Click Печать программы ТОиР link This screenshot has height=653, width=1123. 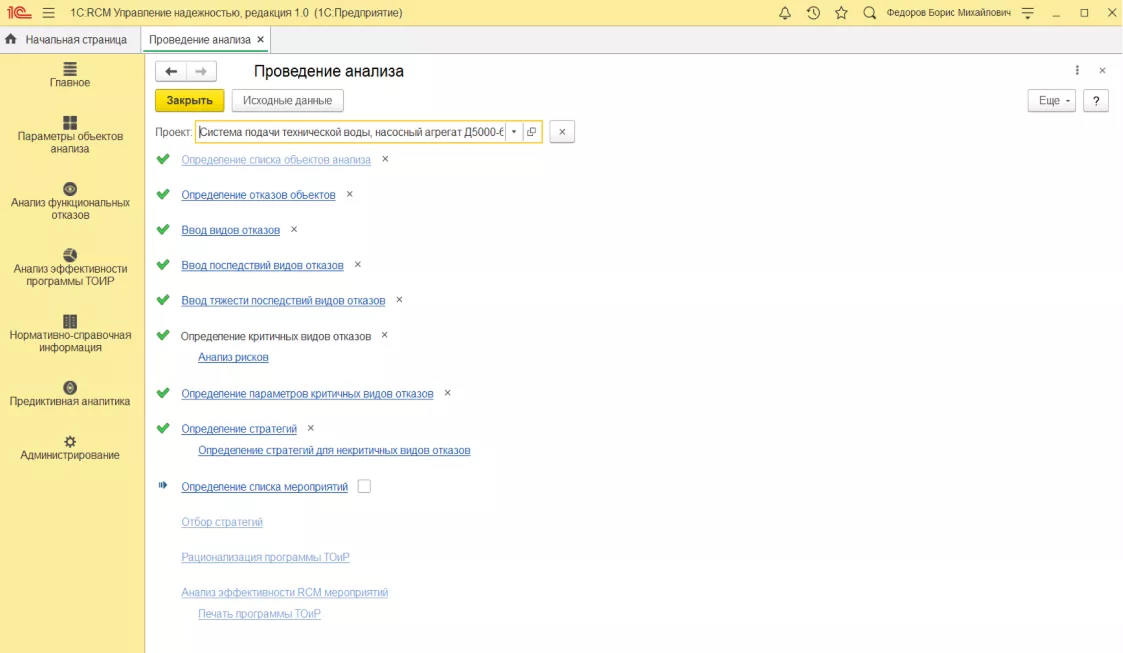click(259, 613)
